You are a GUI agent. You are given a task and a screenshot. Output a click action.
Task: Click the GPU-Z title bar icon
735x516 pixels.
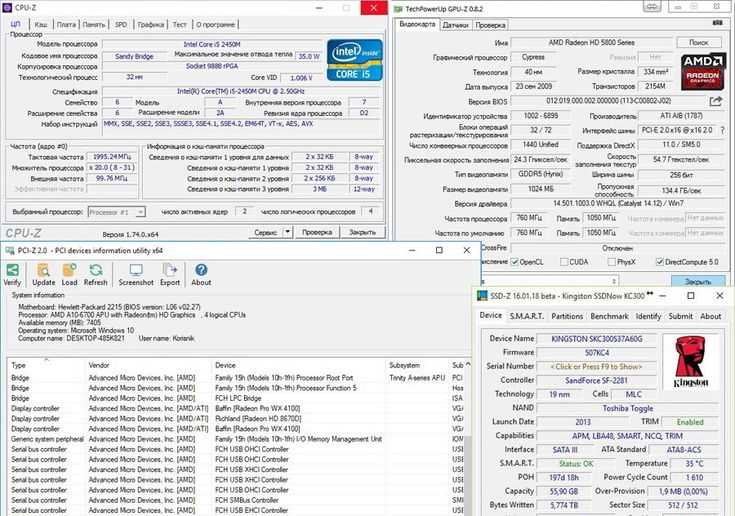398,8
